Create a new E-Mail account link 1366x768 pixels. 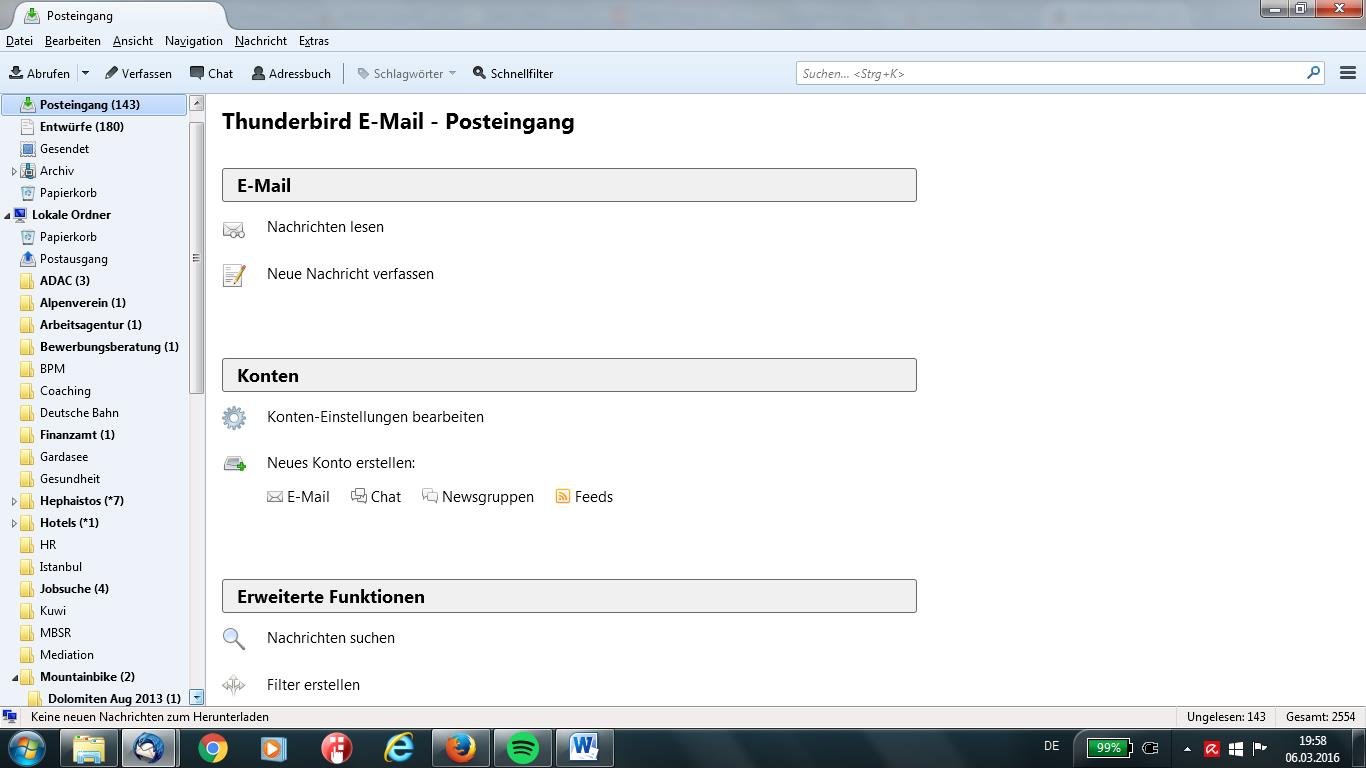[298, 497]
